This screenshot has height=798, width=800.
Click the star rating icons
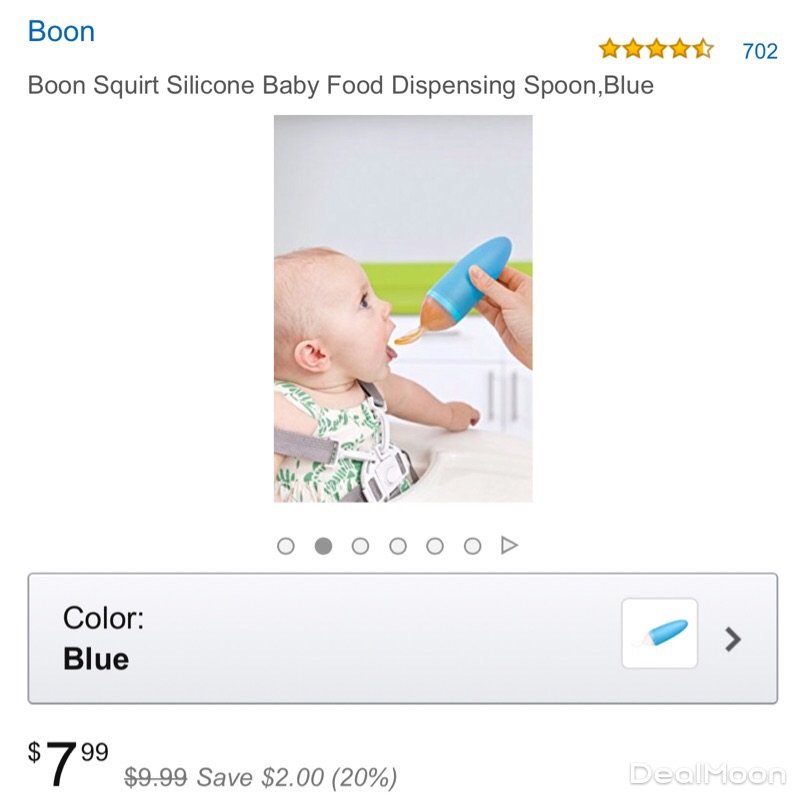655,49
